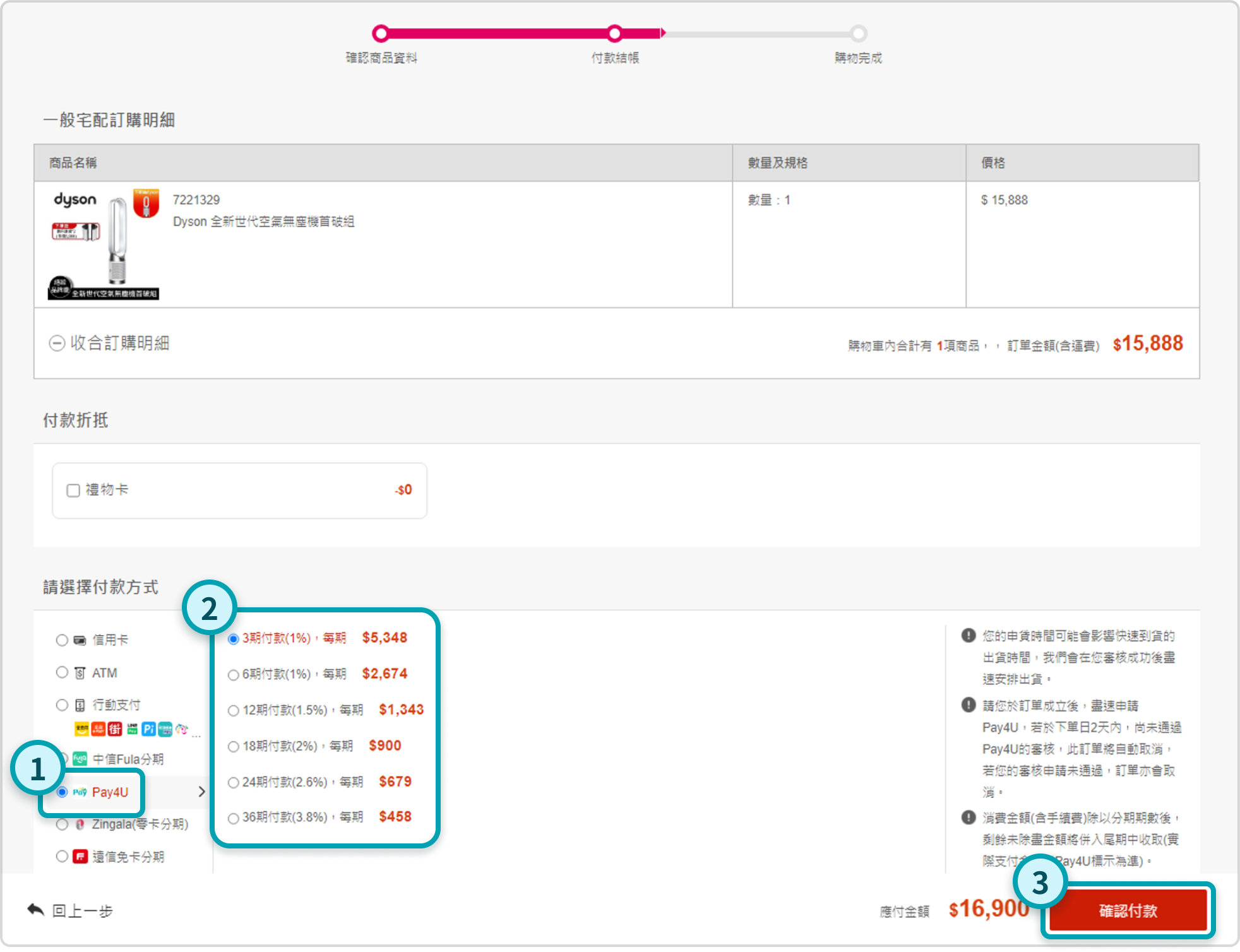Viewport: 1240px width, 952px height.
Task: Click the 付款結帳 step marker on the progress bar
Action: tap(615, 33)
